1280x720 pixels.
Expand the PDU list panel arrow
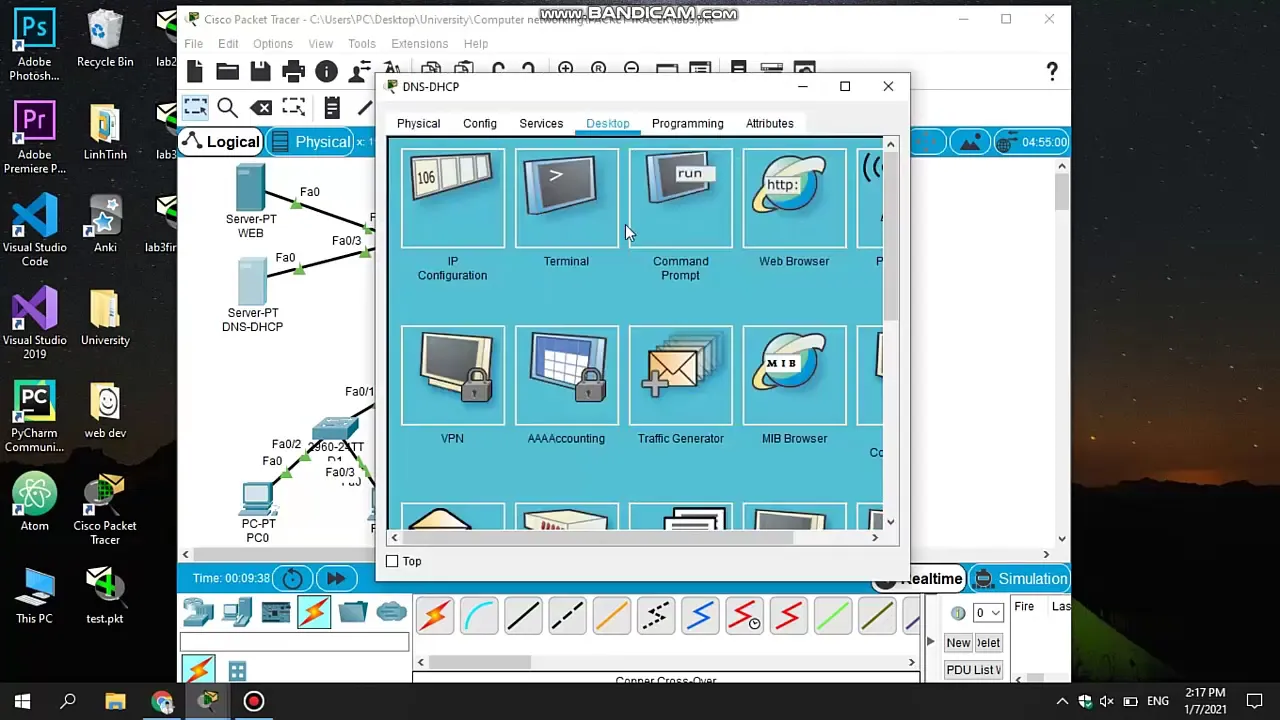click(x=930, y=642)
